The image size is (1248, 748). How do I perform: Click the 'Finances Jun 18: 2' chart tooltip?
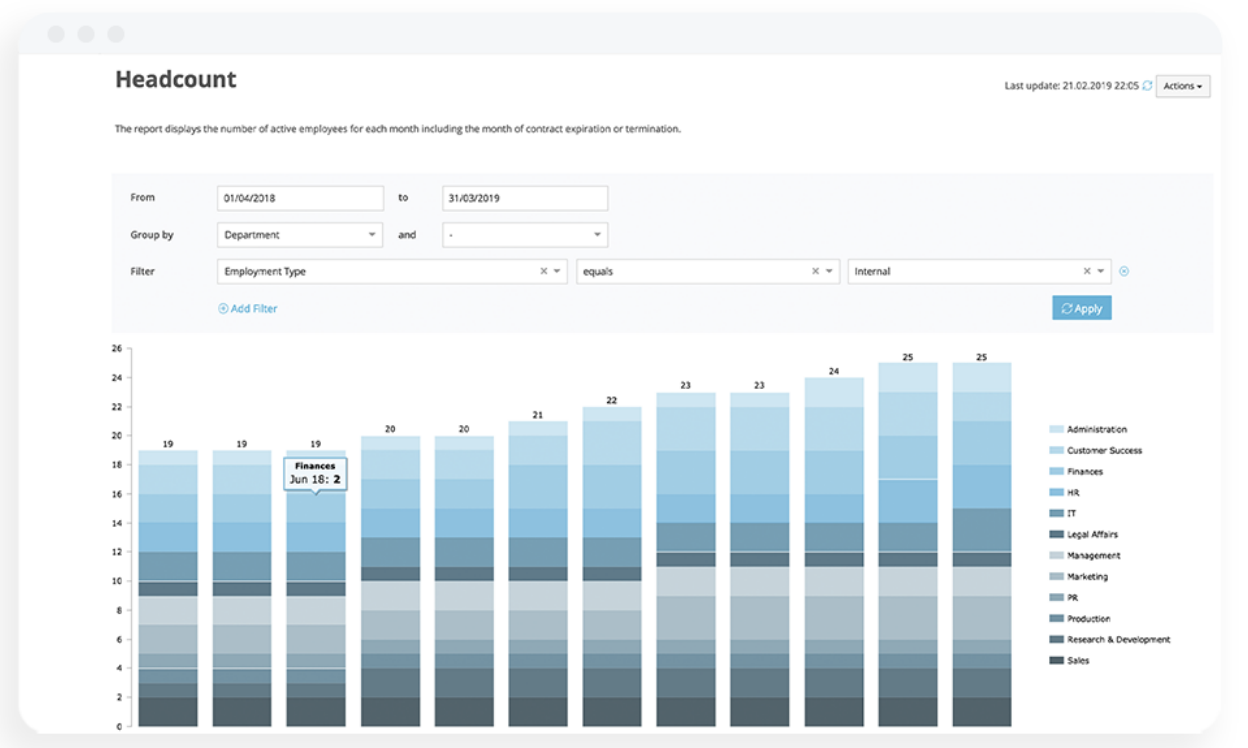click(315, 473)
